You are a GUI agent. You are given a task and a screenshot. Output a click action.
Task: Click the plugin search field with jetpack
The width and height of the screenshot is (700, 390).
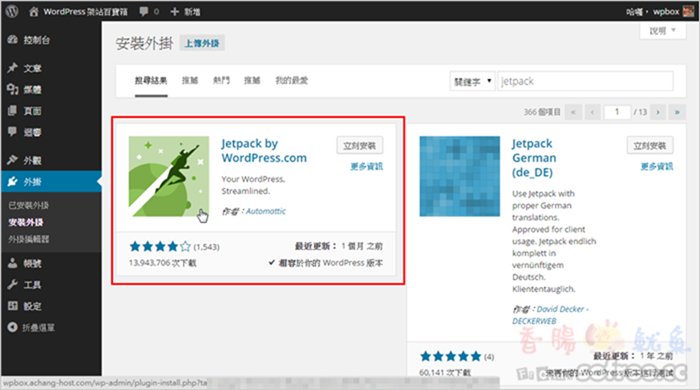[585, 81]
